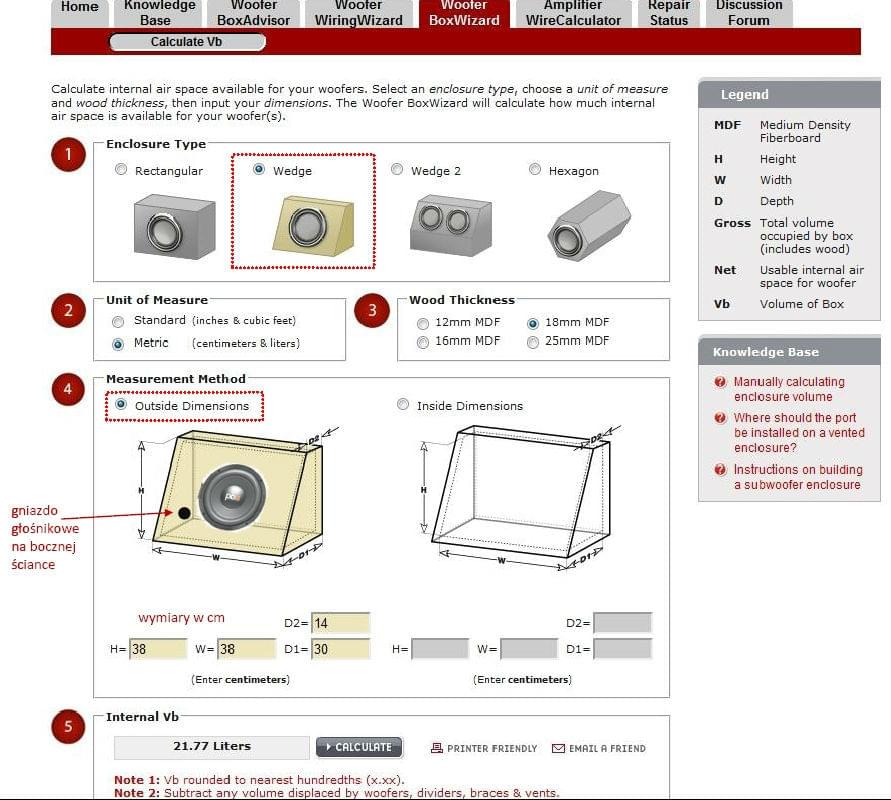
Task: Select 25mm MDF wood thickness
Action: click(x=532, y=342)
